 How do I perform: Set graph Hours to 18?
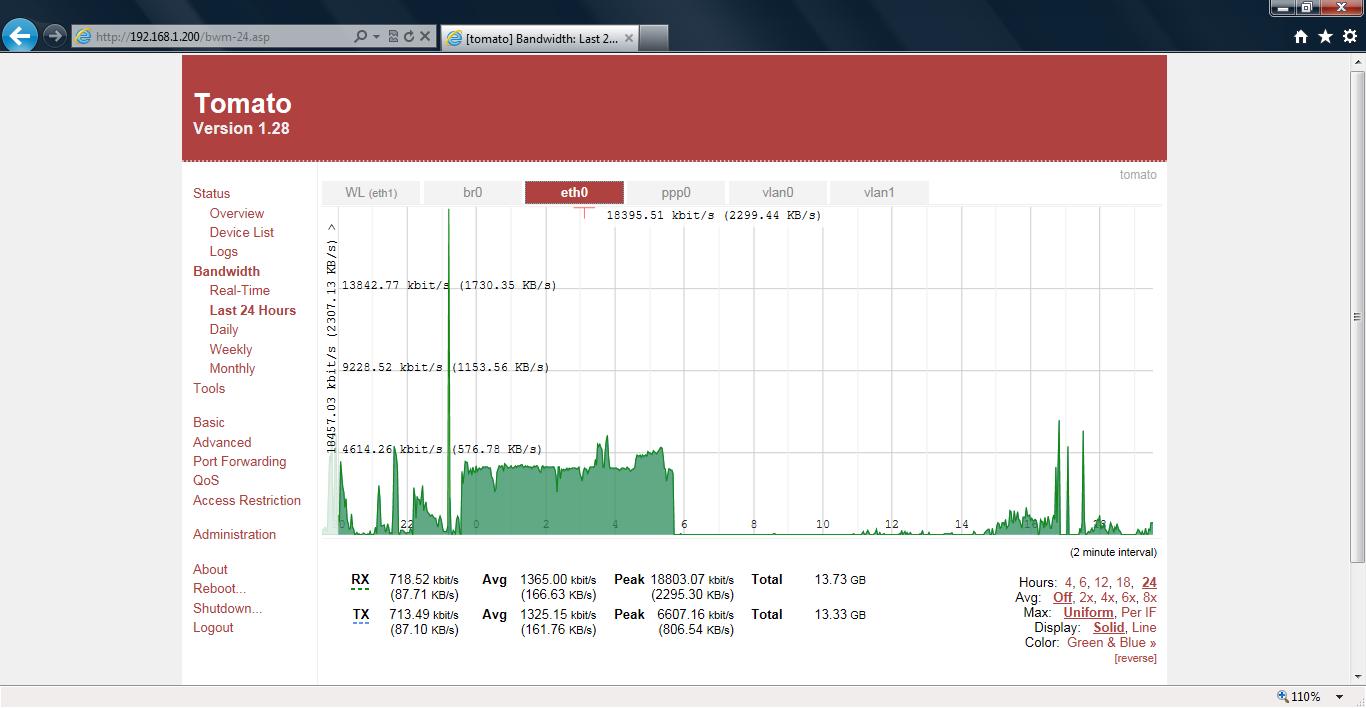pyautogui.click(x=1123, y=582)
